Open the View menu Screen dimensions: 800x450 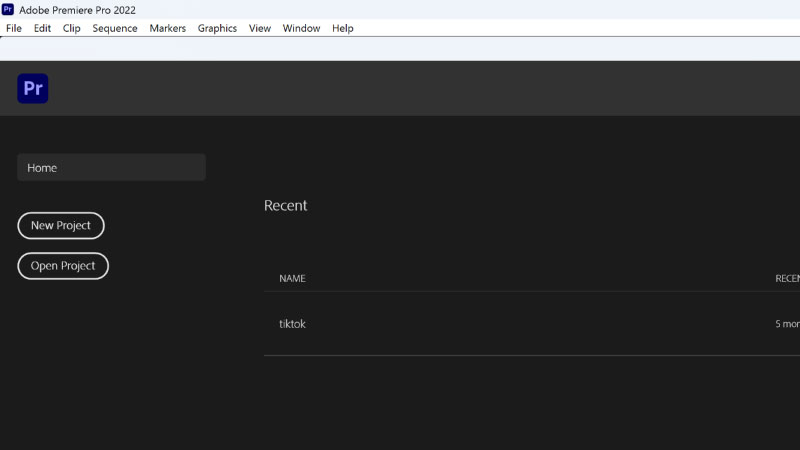[x=260, y=28]
